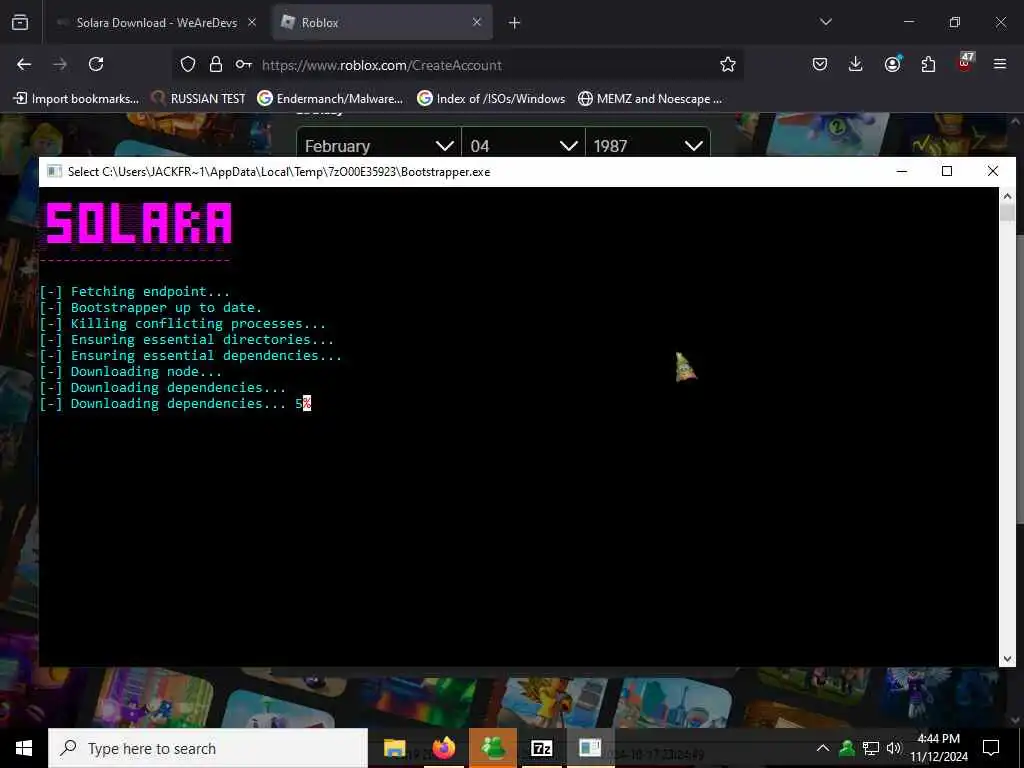
Task: Open a new browser tab
Action: tap(515, 23)
